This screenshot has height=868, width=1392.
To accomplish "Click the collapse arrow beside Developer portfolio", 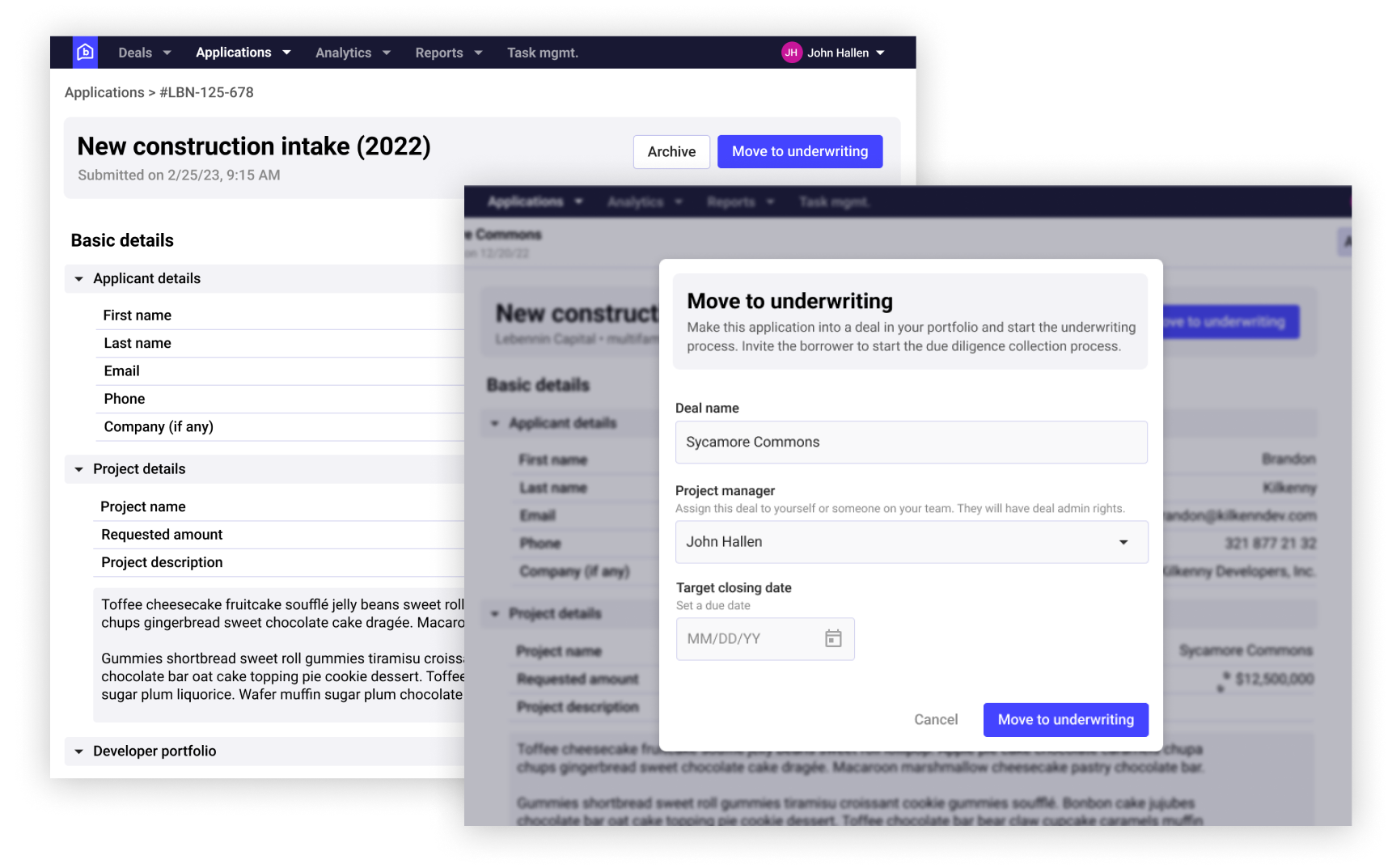I will point(78,751).
